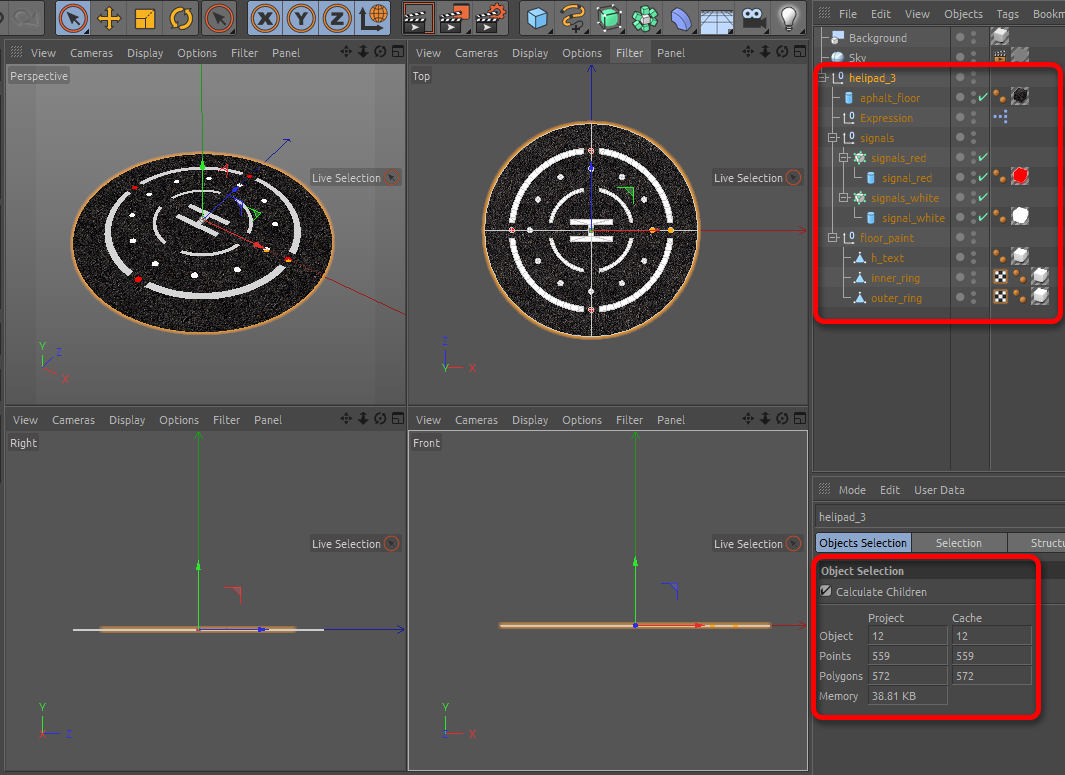Image resolution: width=1065 pixels, height=775 pixels.
Task: Toggle the Calculate Children checkbox
Action: tap(826, 591)
